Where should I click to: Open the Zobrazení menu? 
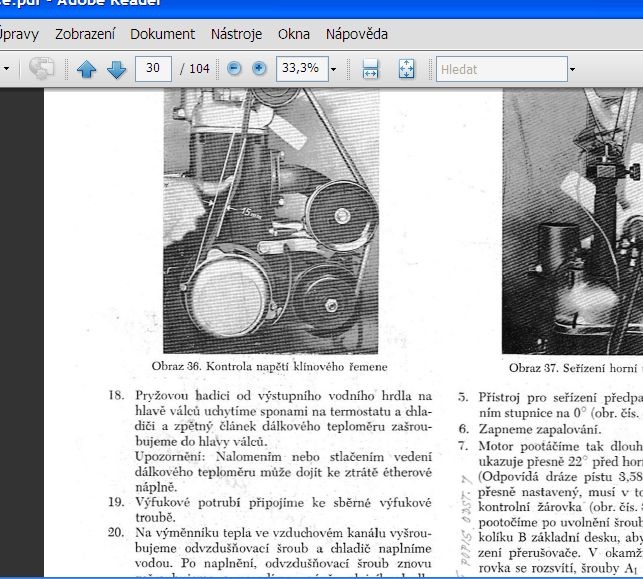click(x=83, y=34)
